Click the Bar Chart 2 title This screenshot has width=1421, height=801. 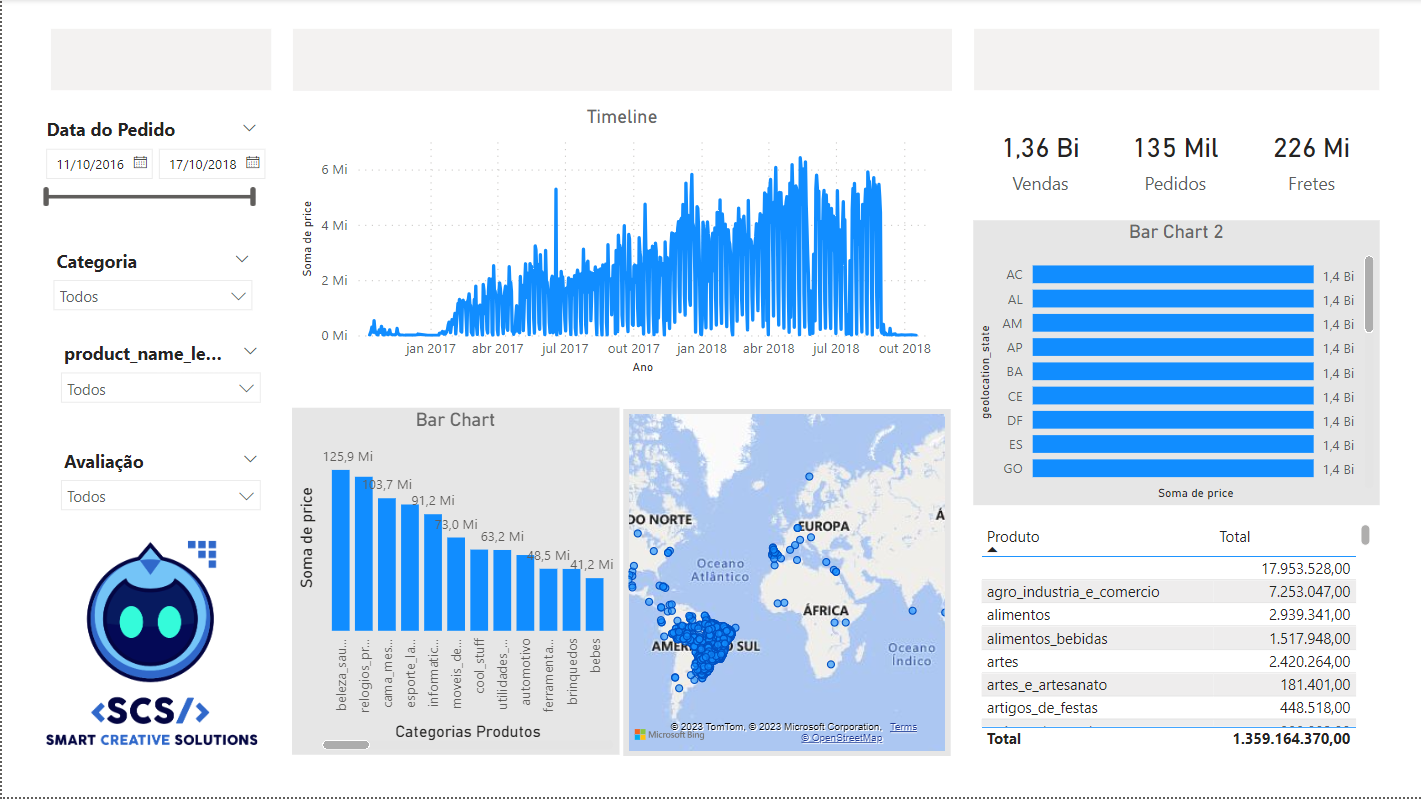pyautogui.click(x=1176, y=231)
